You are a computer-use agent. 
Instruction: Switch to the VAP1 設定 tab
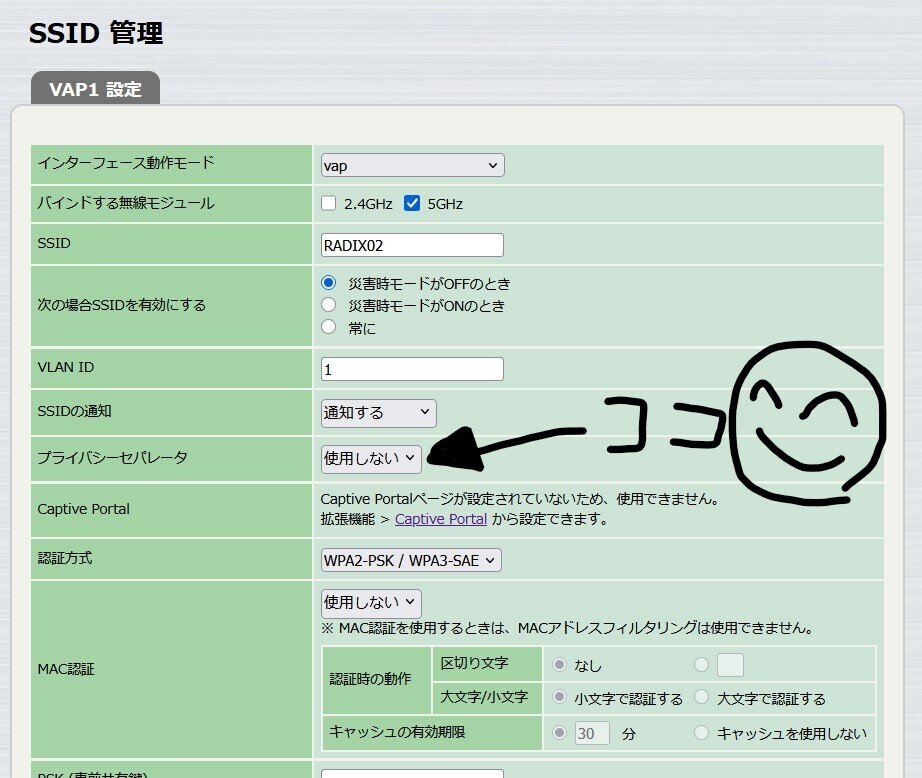point(95,88)
